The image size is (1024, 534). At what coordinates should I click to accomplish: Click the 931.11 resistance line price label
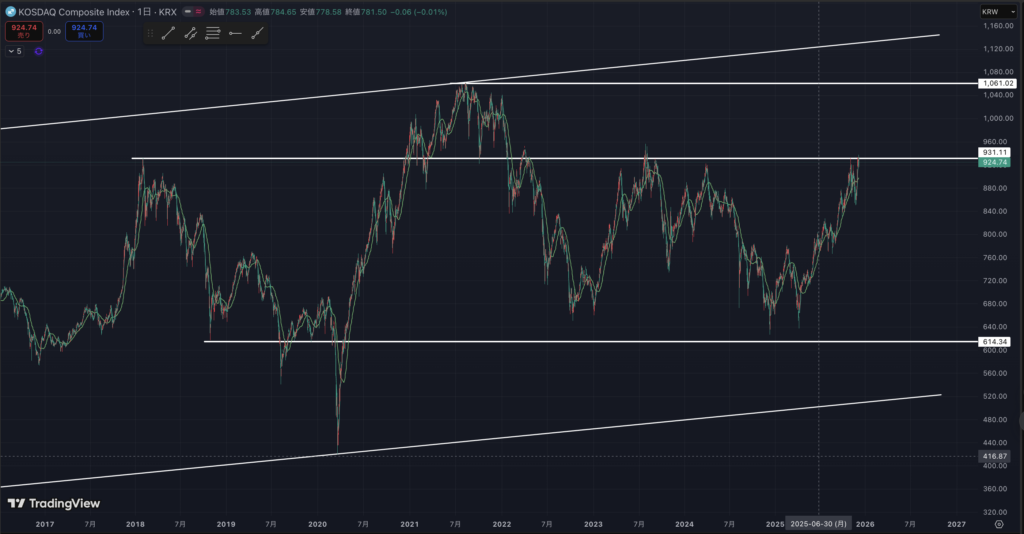[x=996, y=152]
